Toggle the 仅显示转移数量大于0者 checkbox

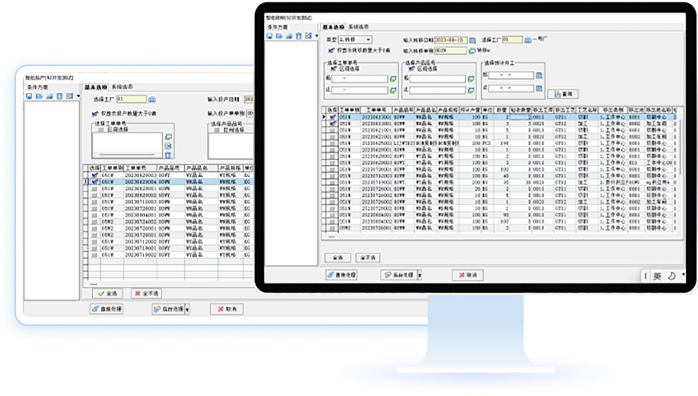click(x=331, y=51)
